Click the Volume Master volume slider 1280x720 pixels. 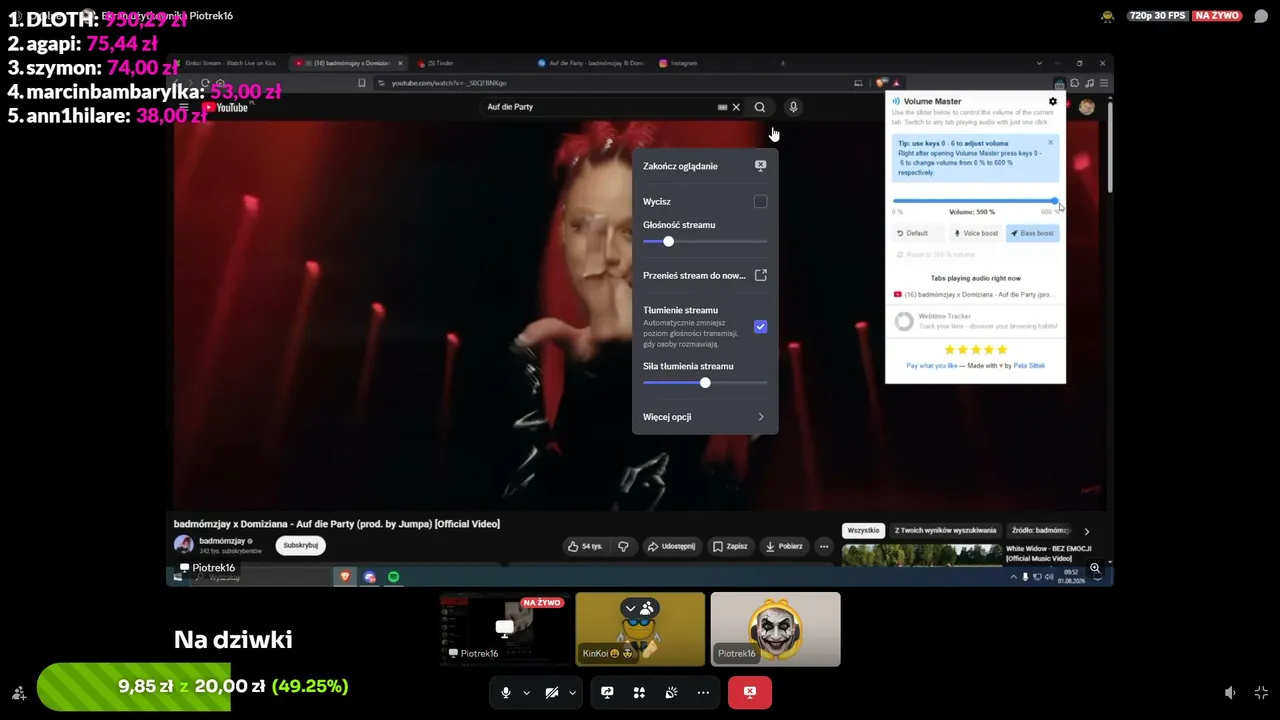[975, 201]
